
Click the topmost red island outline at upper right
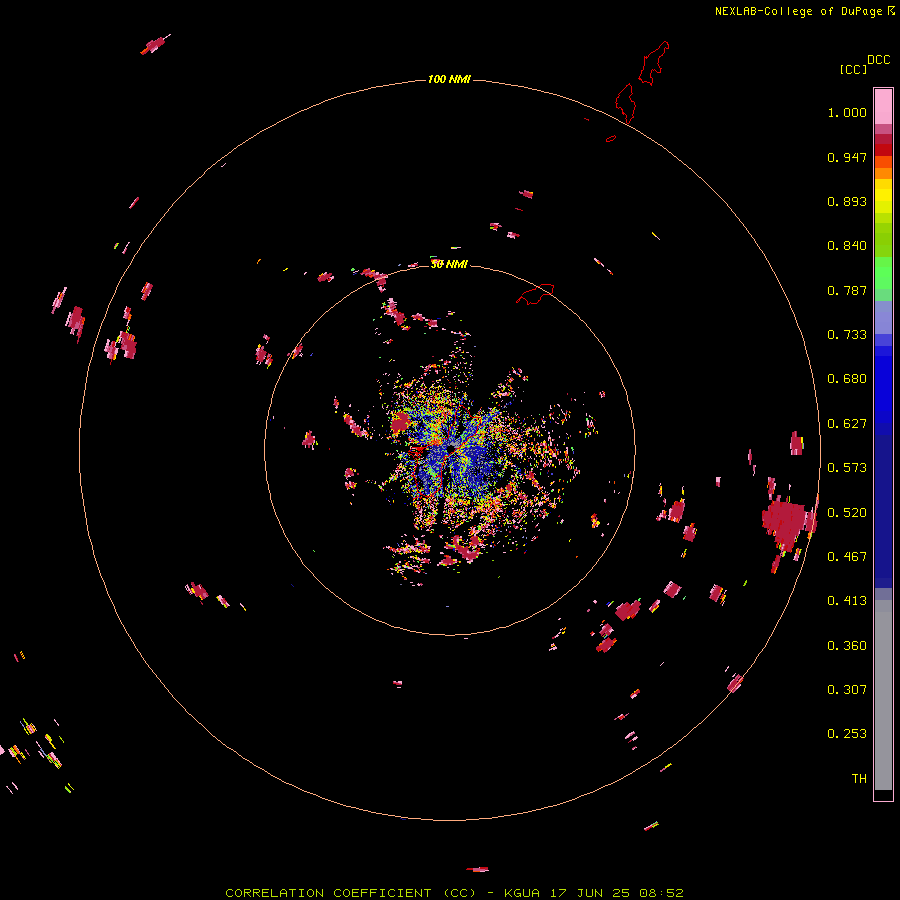click(654, 63)
